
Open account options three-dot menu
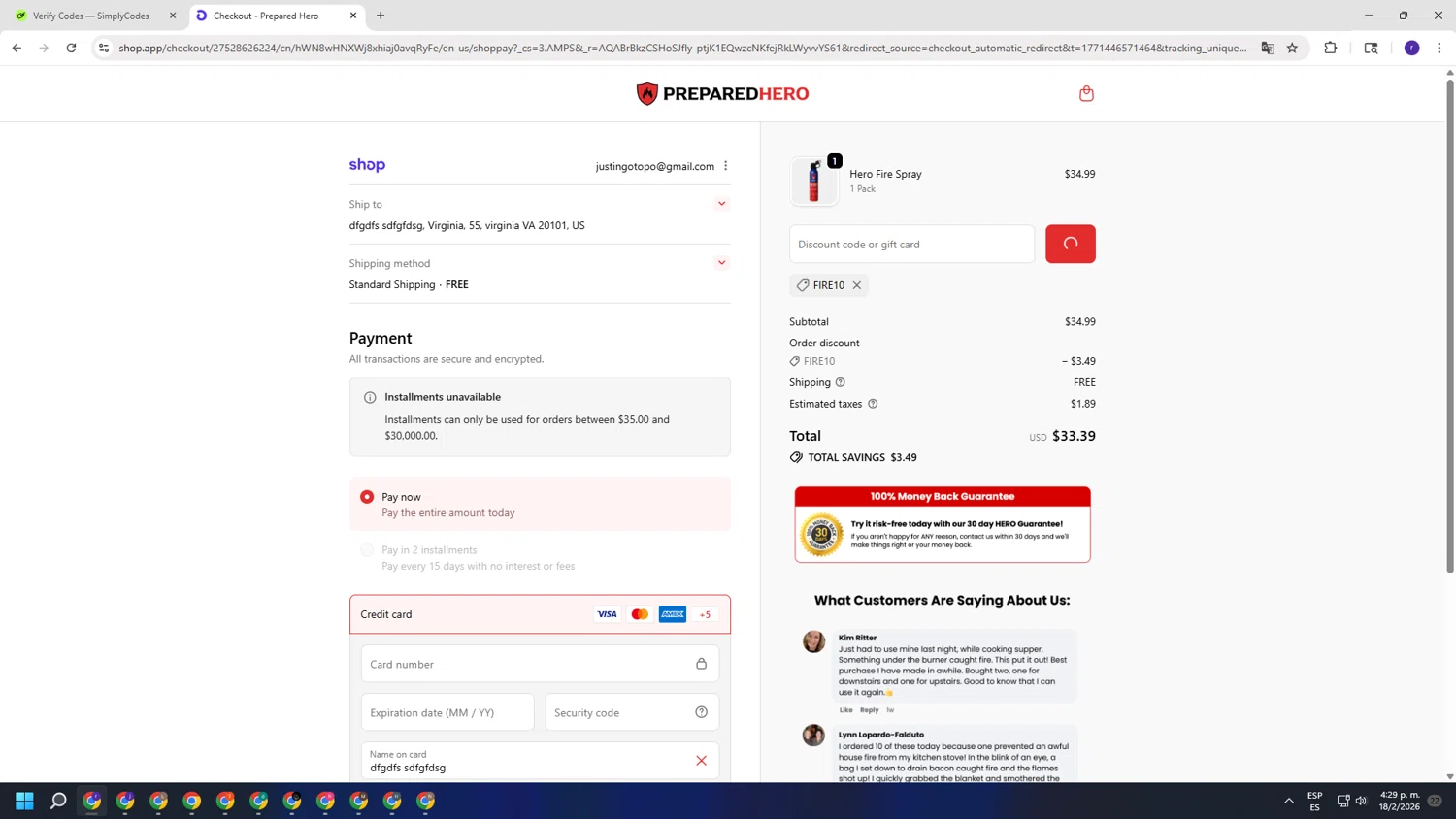[725, 166]
